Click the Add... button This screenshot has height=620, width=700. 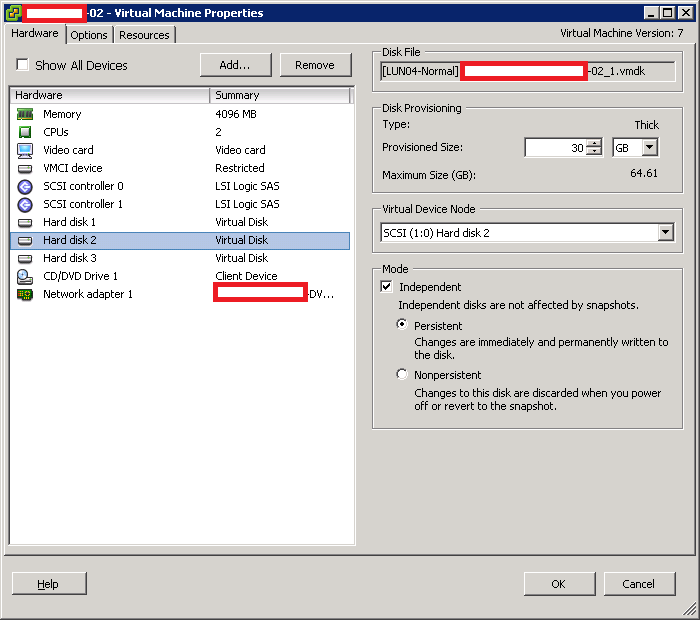point(235,65)
